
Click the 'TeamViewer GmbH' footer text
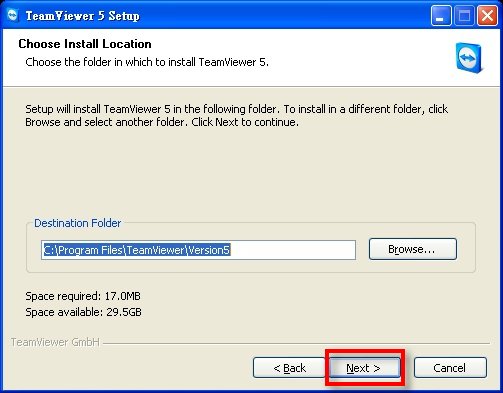(55, 342)
